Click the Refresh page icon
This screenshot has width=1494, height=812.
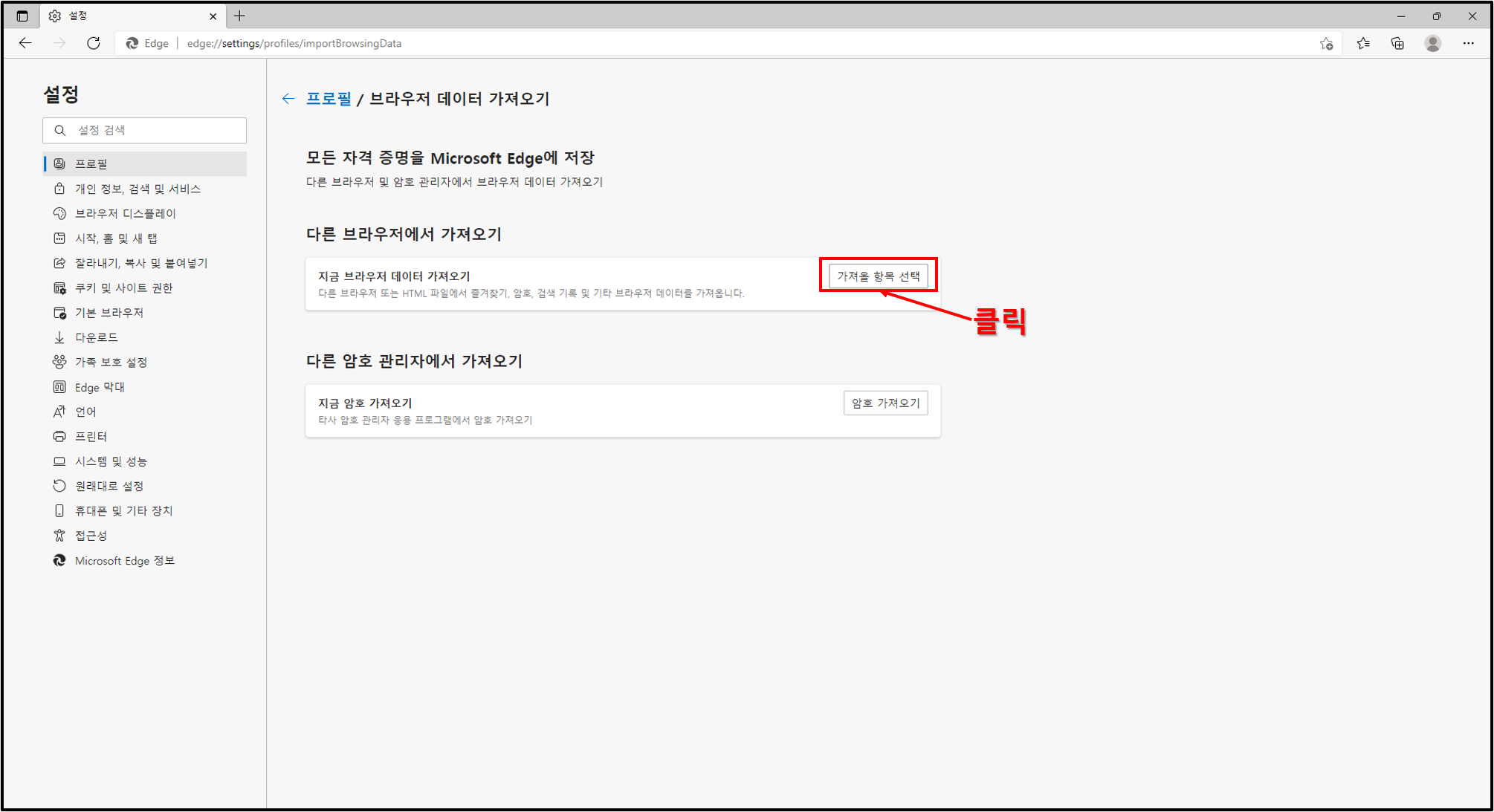pyautogui.click(x=93, y=43)
